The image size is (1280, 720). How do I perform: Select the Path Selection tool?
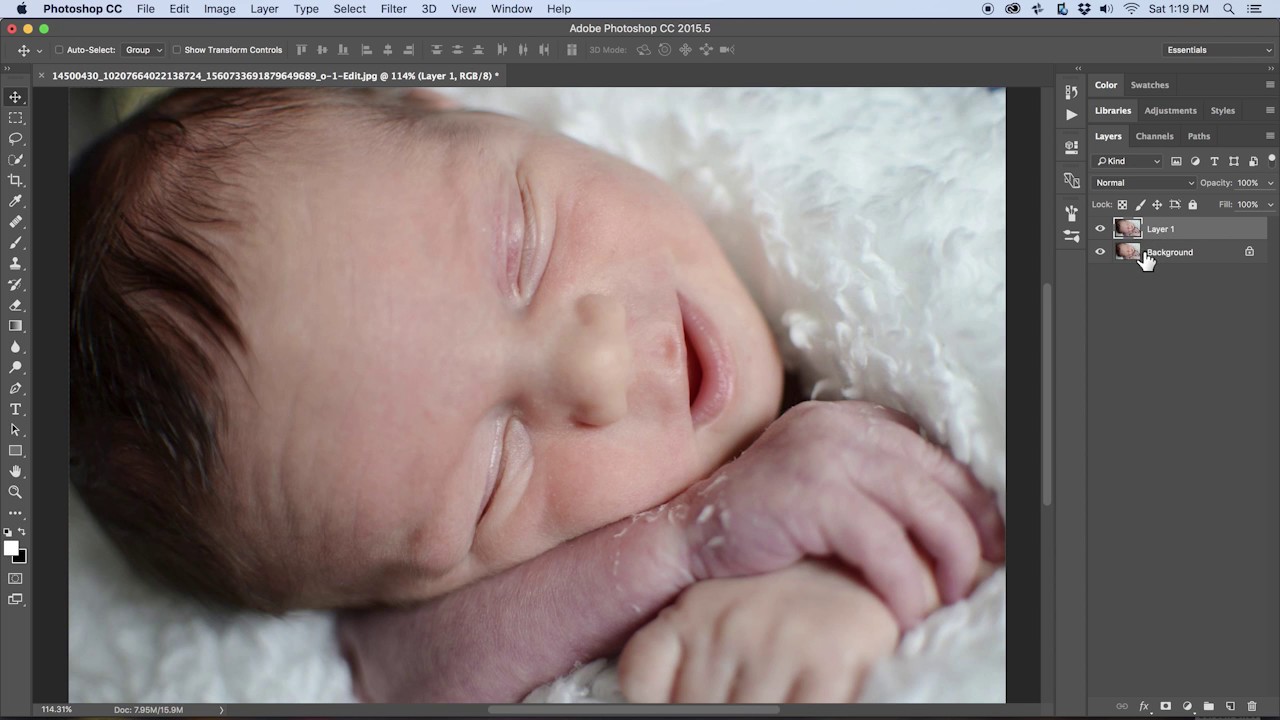15,430
